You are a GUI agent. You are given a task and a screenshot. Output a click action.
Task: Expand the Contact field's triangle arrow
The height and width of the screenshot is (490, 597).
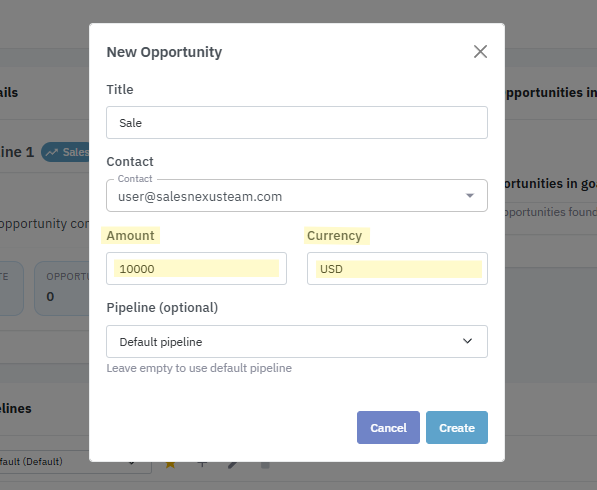[470, 195]
